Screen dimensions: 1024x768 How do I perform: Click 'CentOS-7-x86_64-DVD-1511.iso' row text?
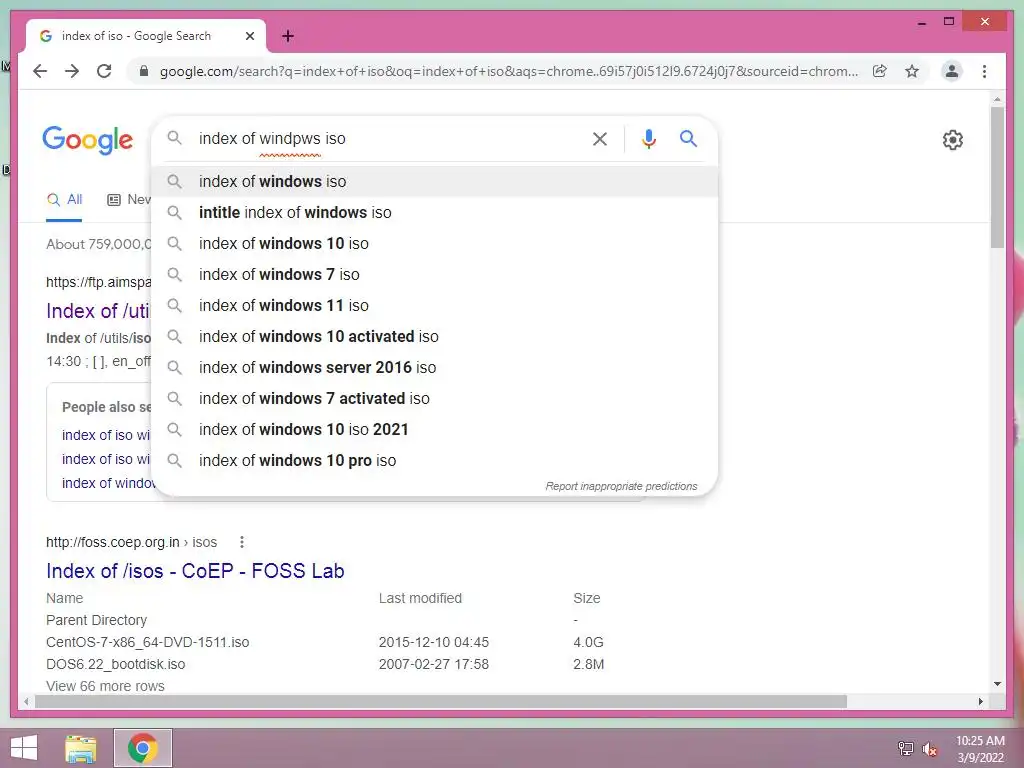coord(148,643)
